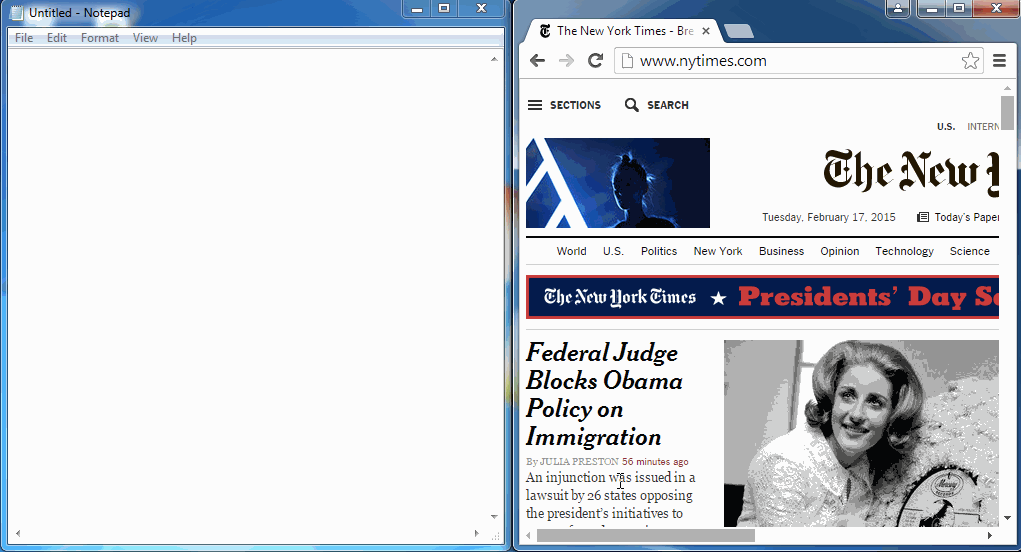Click the Chrome user profile icon
Viewport: 1021px width, 552px height.
tap(898, 8)
